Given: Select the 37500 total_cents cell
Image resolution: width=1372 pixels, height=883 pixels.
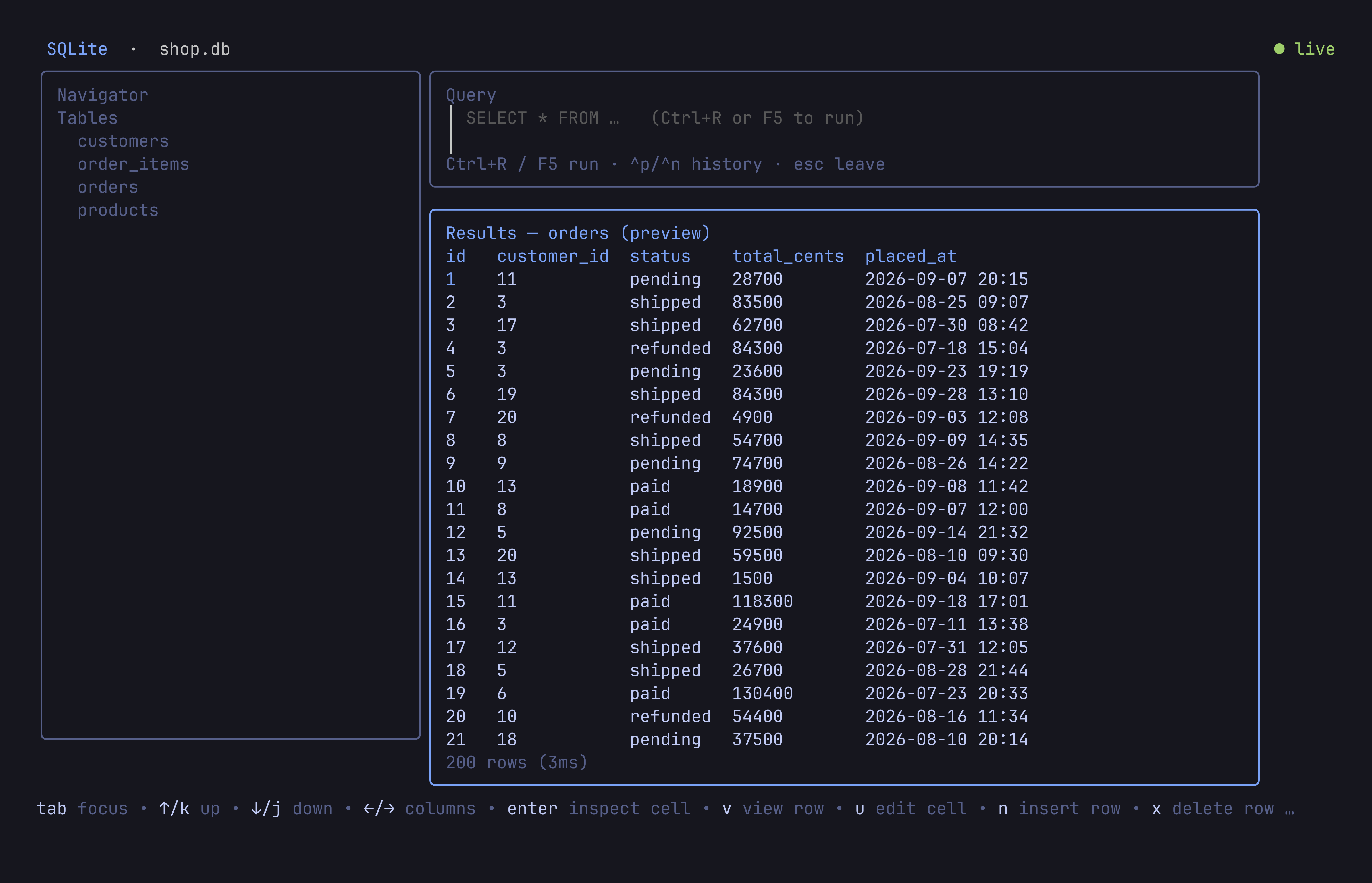Looking at the screenshot, I should coord(757,739).
